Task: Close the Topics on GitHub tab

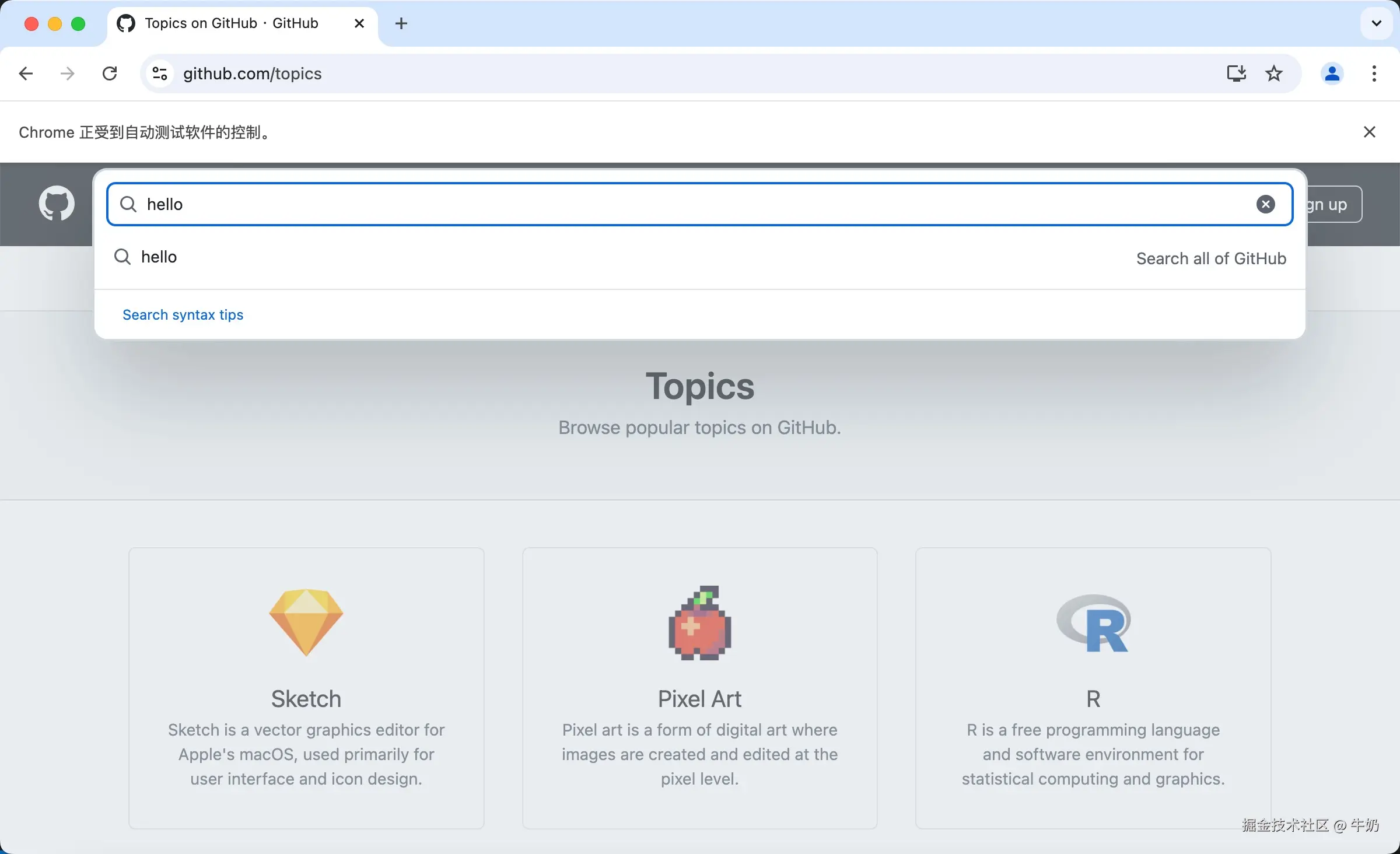Action: click(359, 23)
